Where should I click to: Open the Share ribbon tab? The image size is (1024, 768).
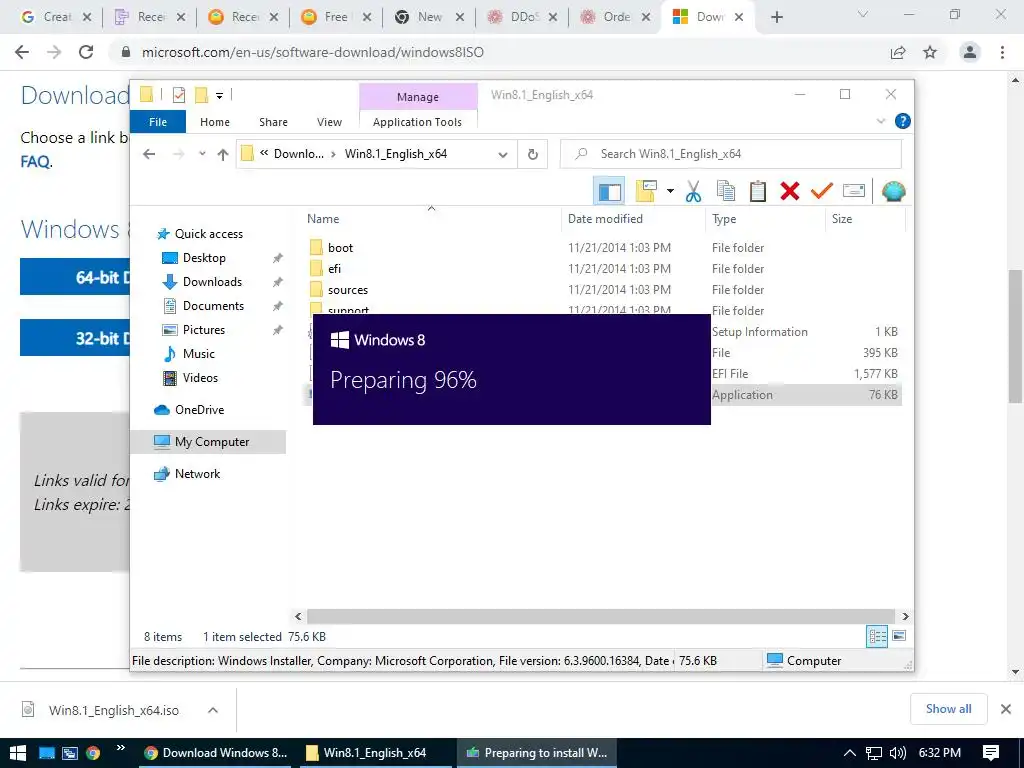pos(273,122)
